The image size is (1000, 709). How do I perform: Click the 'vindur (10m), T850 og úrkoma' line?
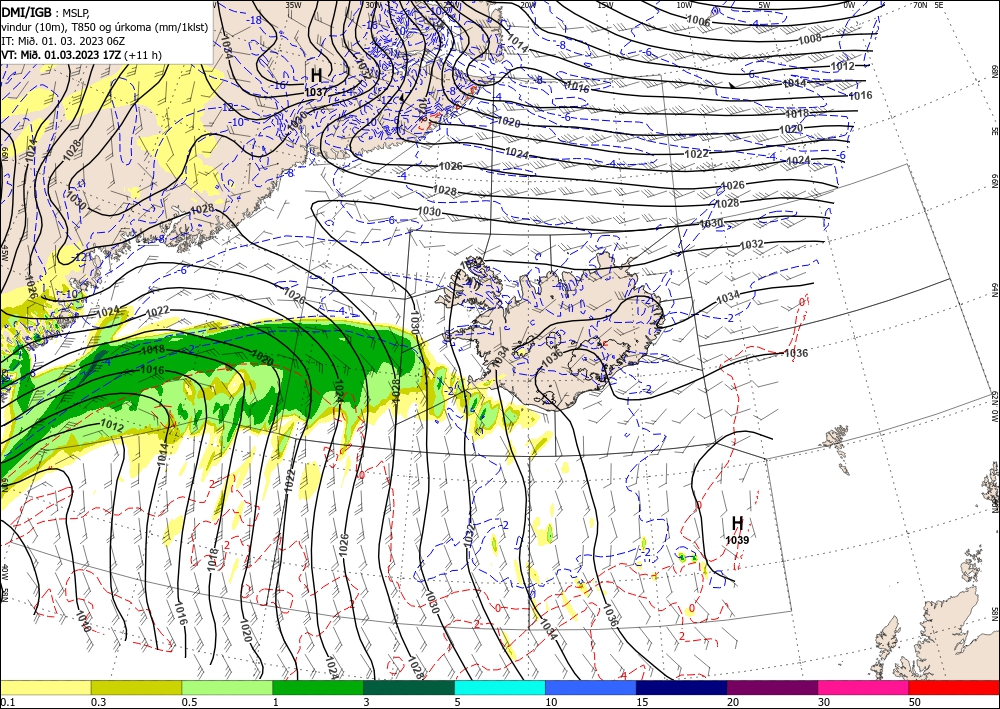pos(105,27)
